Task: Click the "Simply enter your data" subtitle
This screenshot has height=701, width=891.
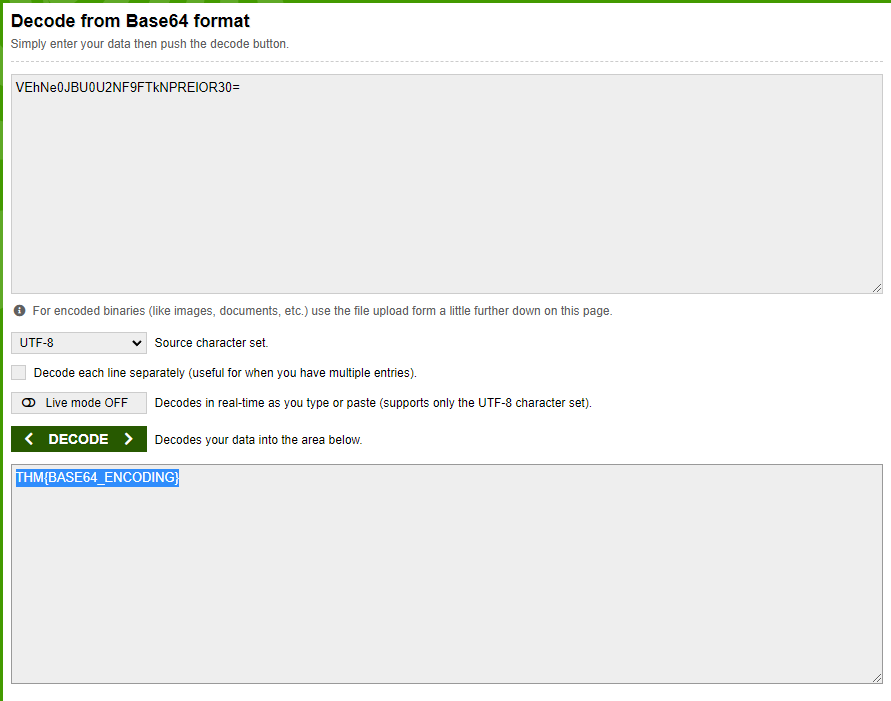Action: point(149,44)
